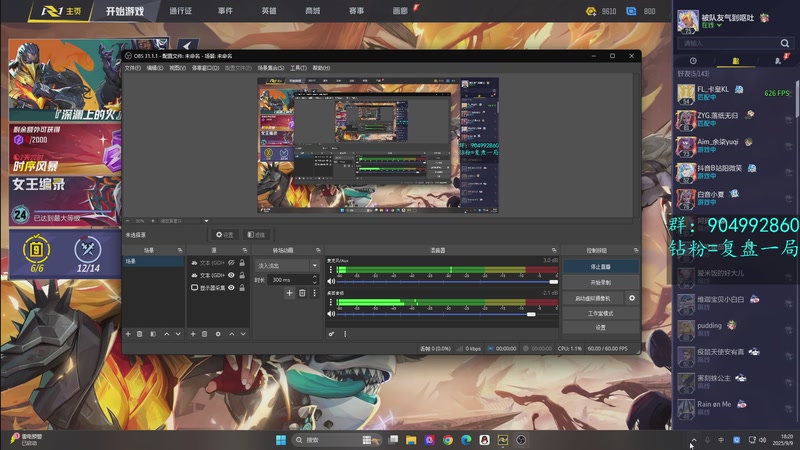Show the hidden first 文本 (GDI+) source
Viewport: 800px width, 450px height.
pos(232,263)
